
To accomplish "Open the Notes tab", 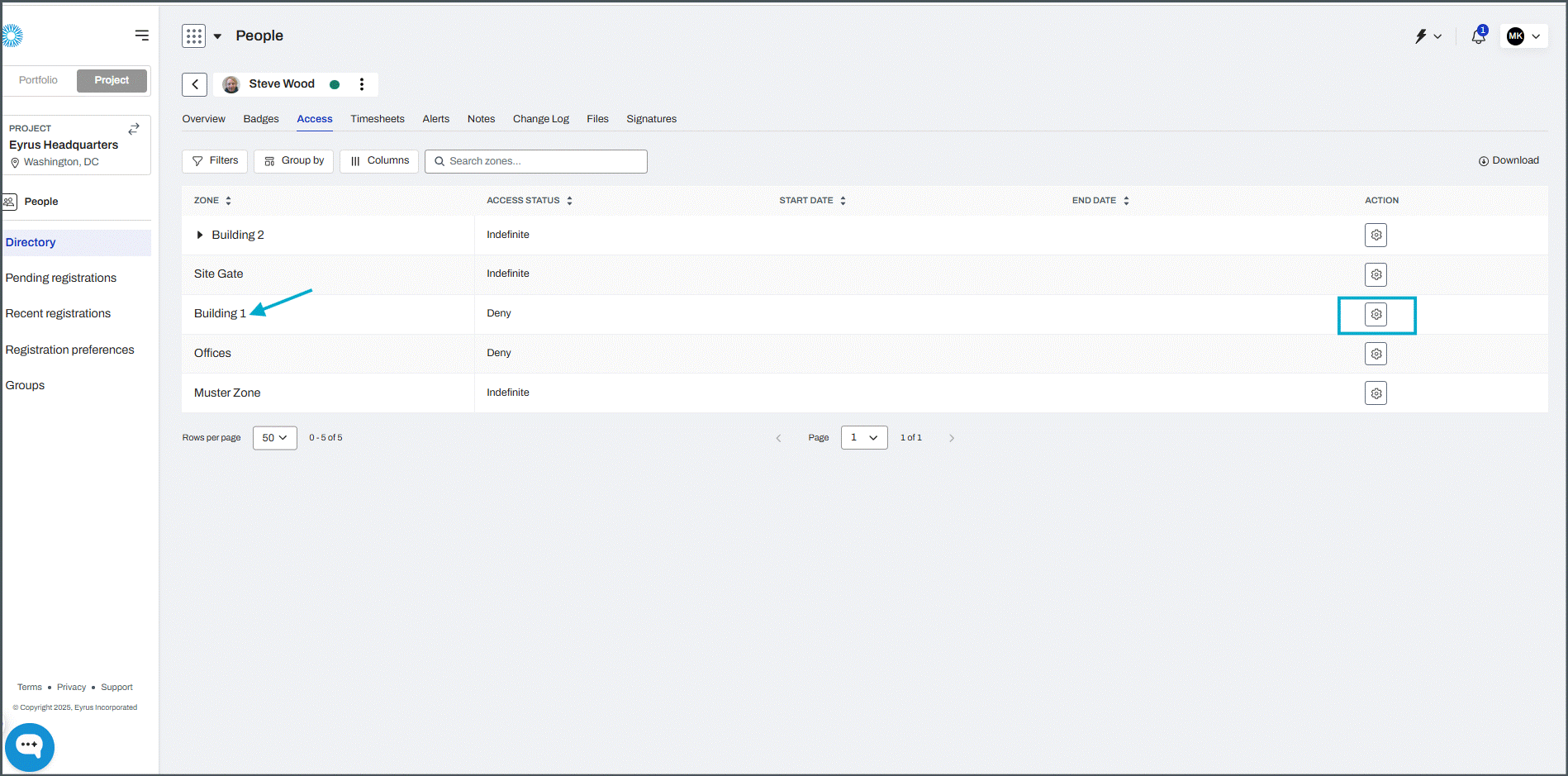I will [481, 119].
